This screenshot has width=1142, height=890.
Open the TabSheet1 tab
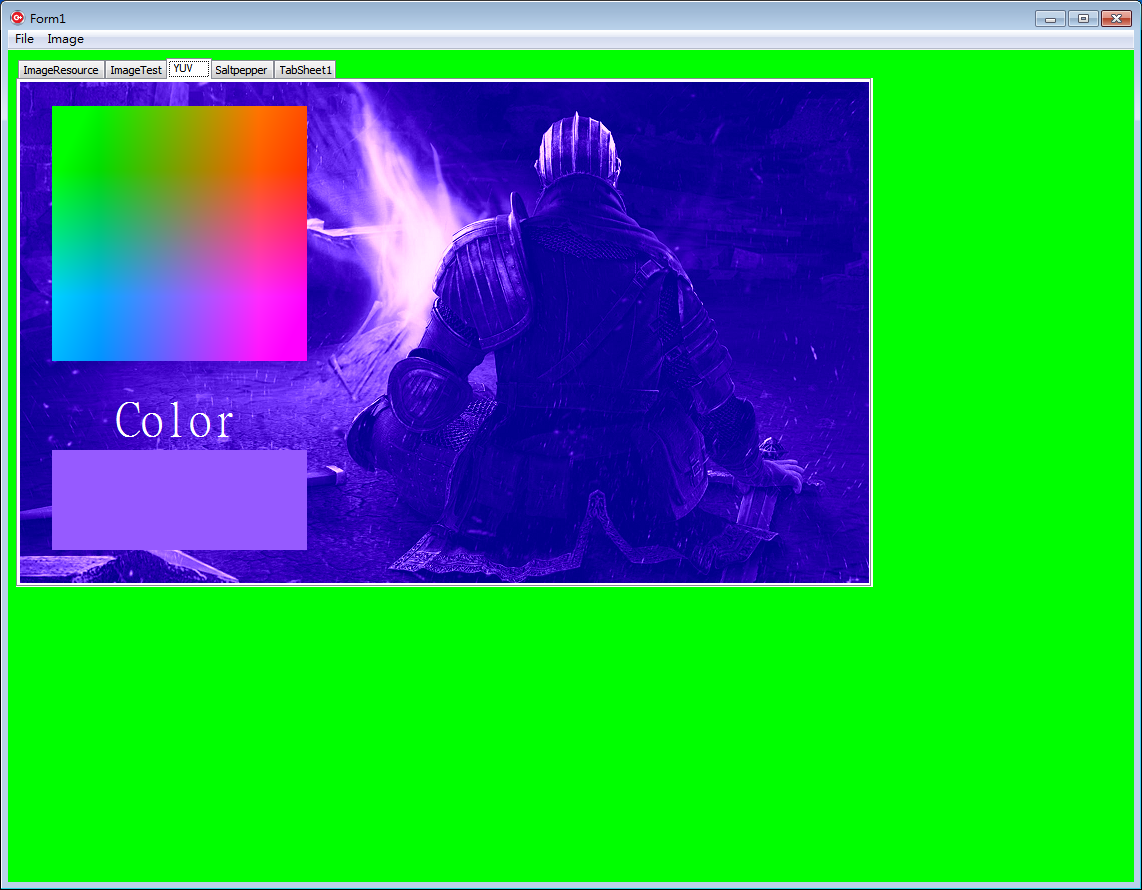point(305,70)
